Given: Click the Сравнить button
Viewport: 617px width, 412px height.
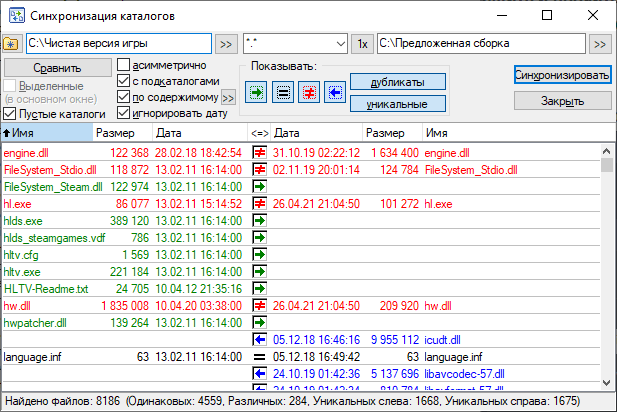Looking at the screenshot, I should click(x=57, y=68).
